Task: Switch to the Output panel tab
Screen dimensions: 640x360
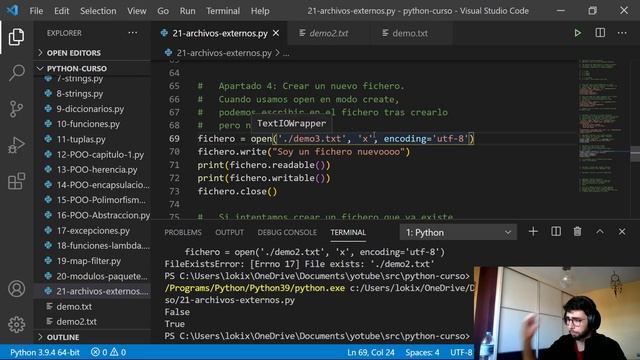Action: (229, 232)
